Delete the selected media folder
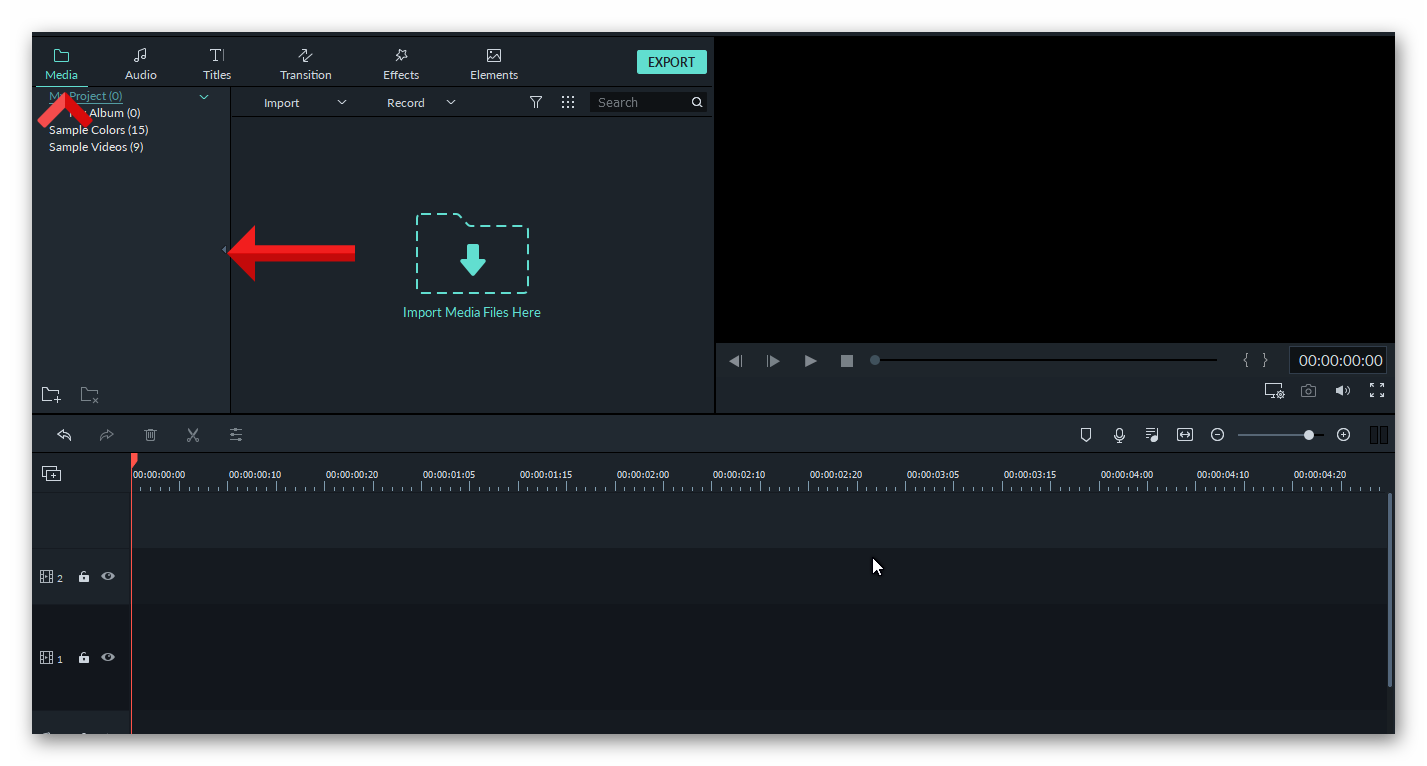 (x=90, y=395)
